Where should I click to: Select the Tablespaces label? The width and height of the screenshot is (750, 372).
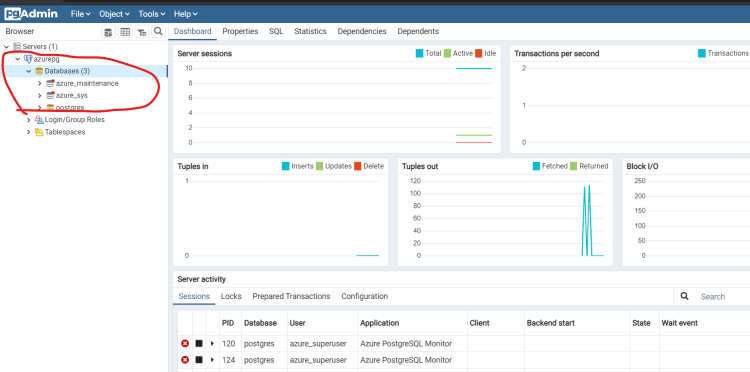click(x=65, y=132)
